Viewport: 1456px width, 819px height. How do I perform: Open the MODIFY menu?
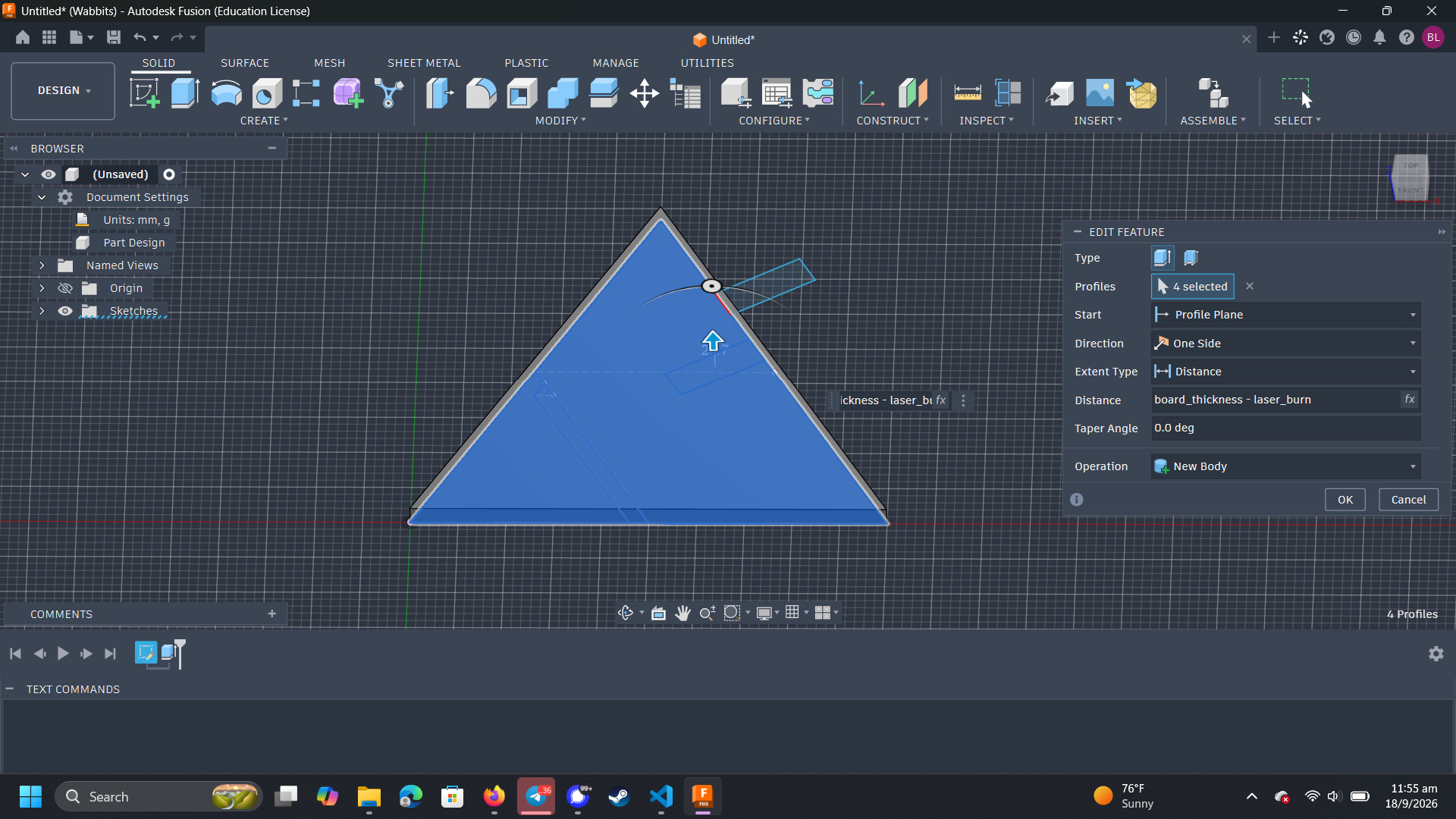coord(560,121)
